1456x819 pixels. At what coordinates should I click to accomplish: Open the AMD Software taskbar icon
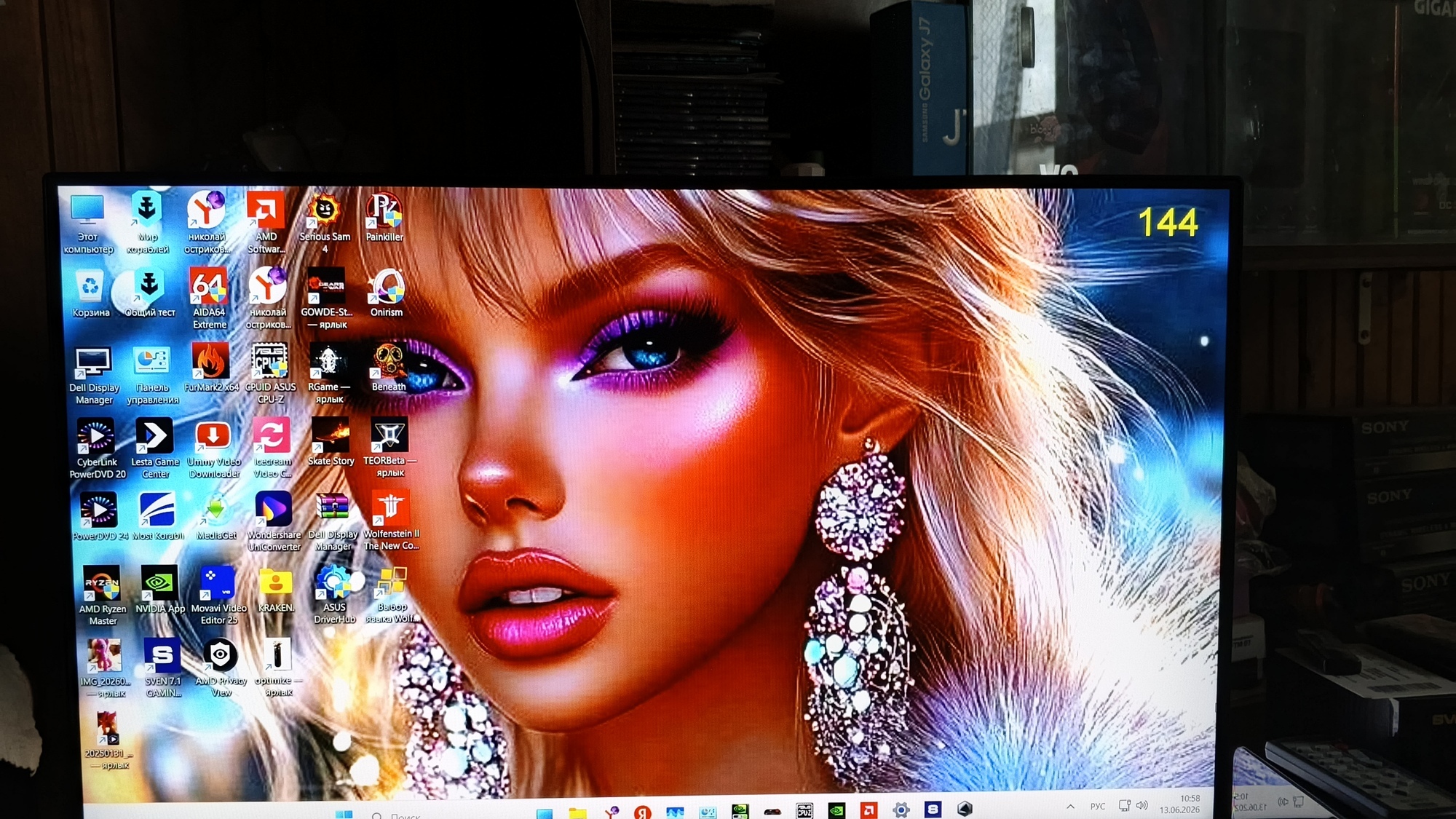tap(869, 810)
